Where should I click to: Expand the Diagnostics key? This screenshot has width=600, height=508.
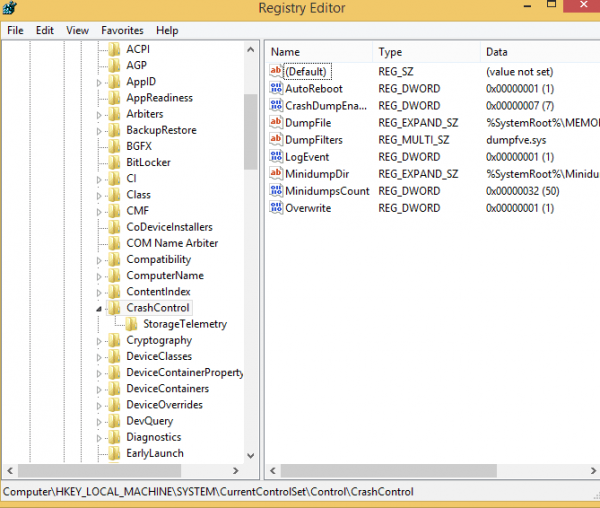pyautogui.click(x=99, y=438)
